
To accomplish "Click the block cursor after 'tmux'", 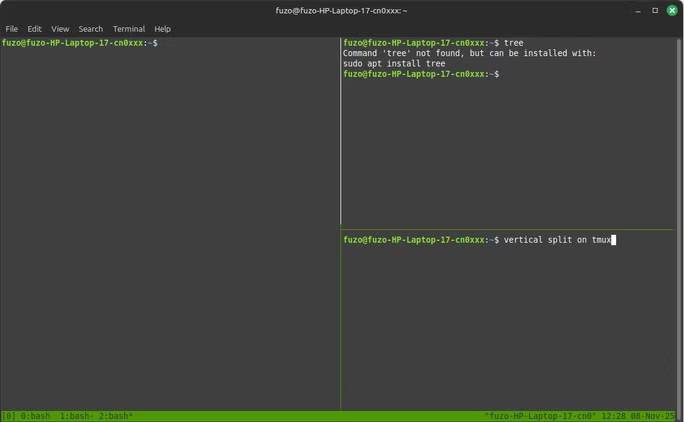I will coord(613,240).
